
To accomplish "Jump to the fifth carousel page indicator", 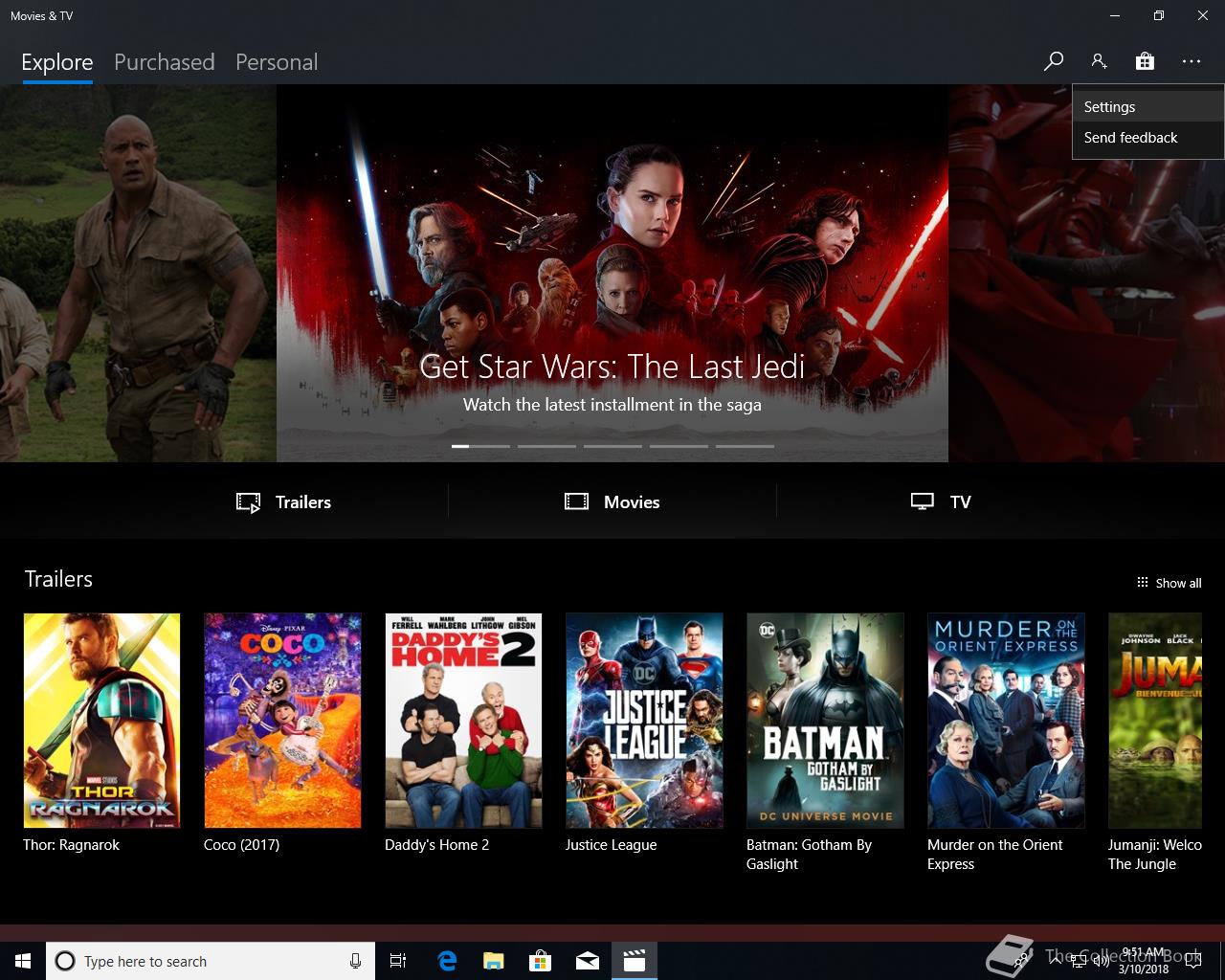I will [745, 446].
